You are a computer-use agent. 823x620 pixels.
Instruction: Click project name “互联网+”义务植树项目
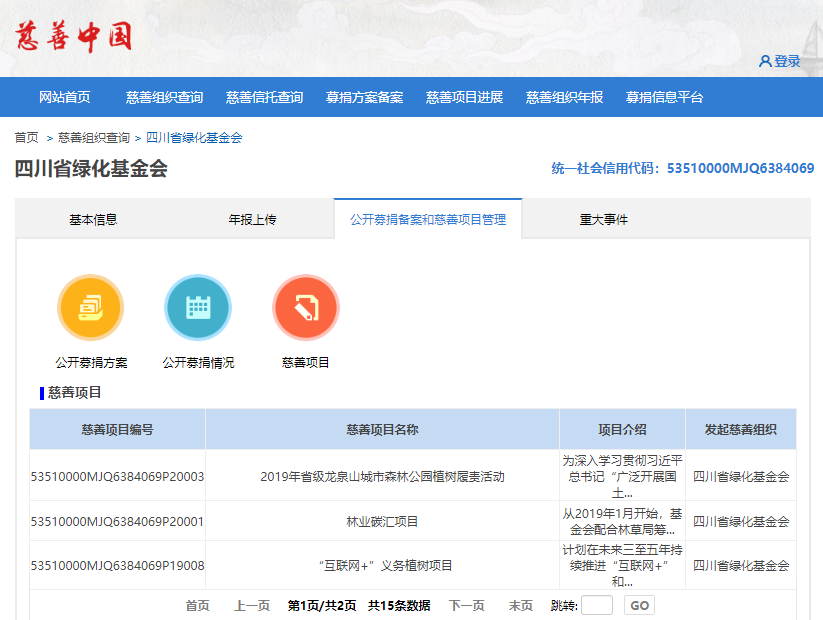(x=385, y=565)
